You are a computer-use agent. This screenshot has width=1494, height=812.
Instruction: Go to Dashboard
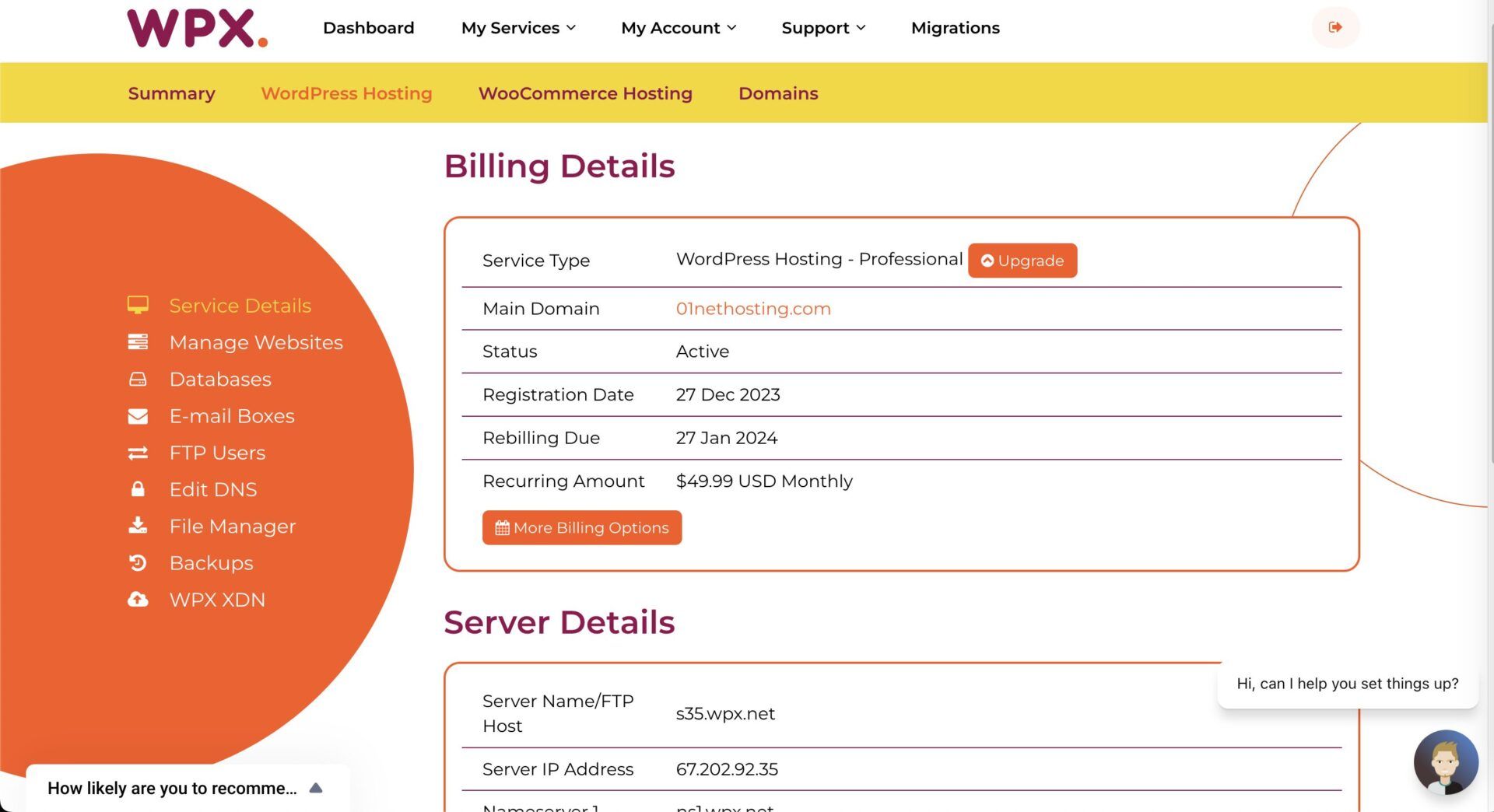369,28
